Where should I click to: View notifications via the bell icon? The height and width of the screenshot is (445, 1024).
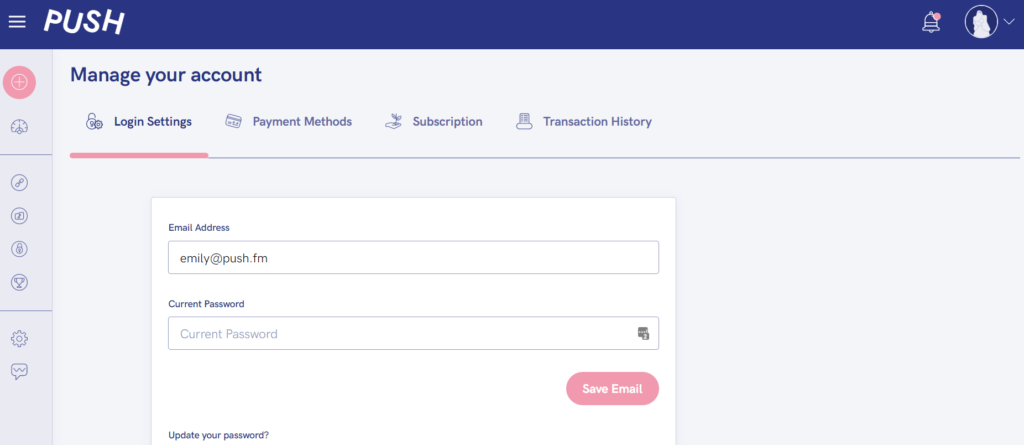[931, 22]
